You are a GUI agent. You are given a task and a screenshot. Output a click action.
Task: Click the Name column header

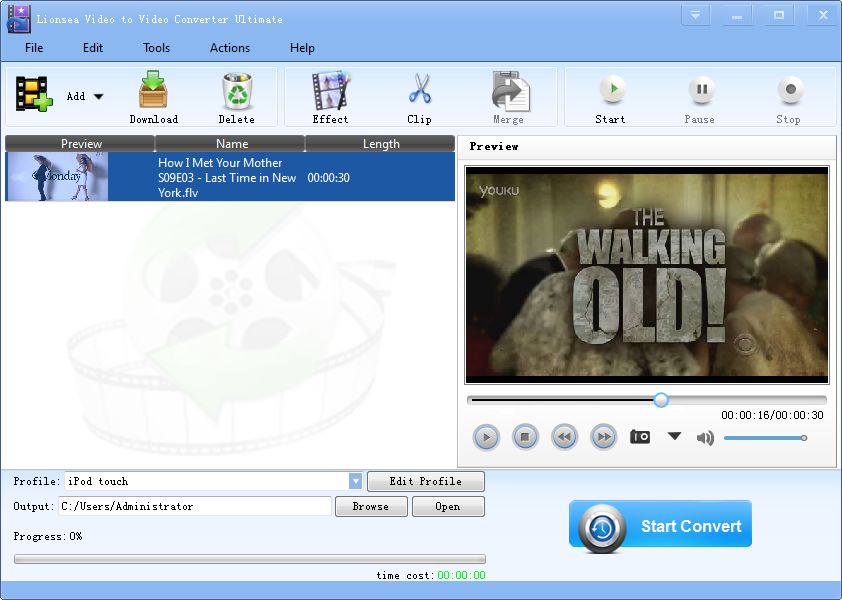point(230,143)
